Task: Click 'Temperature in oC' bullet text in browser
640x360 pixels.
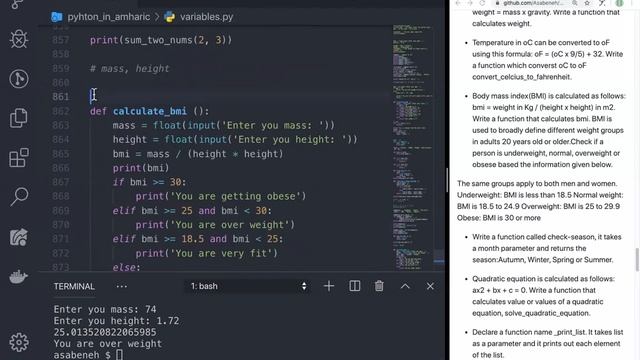Action: tap(548, 60)
